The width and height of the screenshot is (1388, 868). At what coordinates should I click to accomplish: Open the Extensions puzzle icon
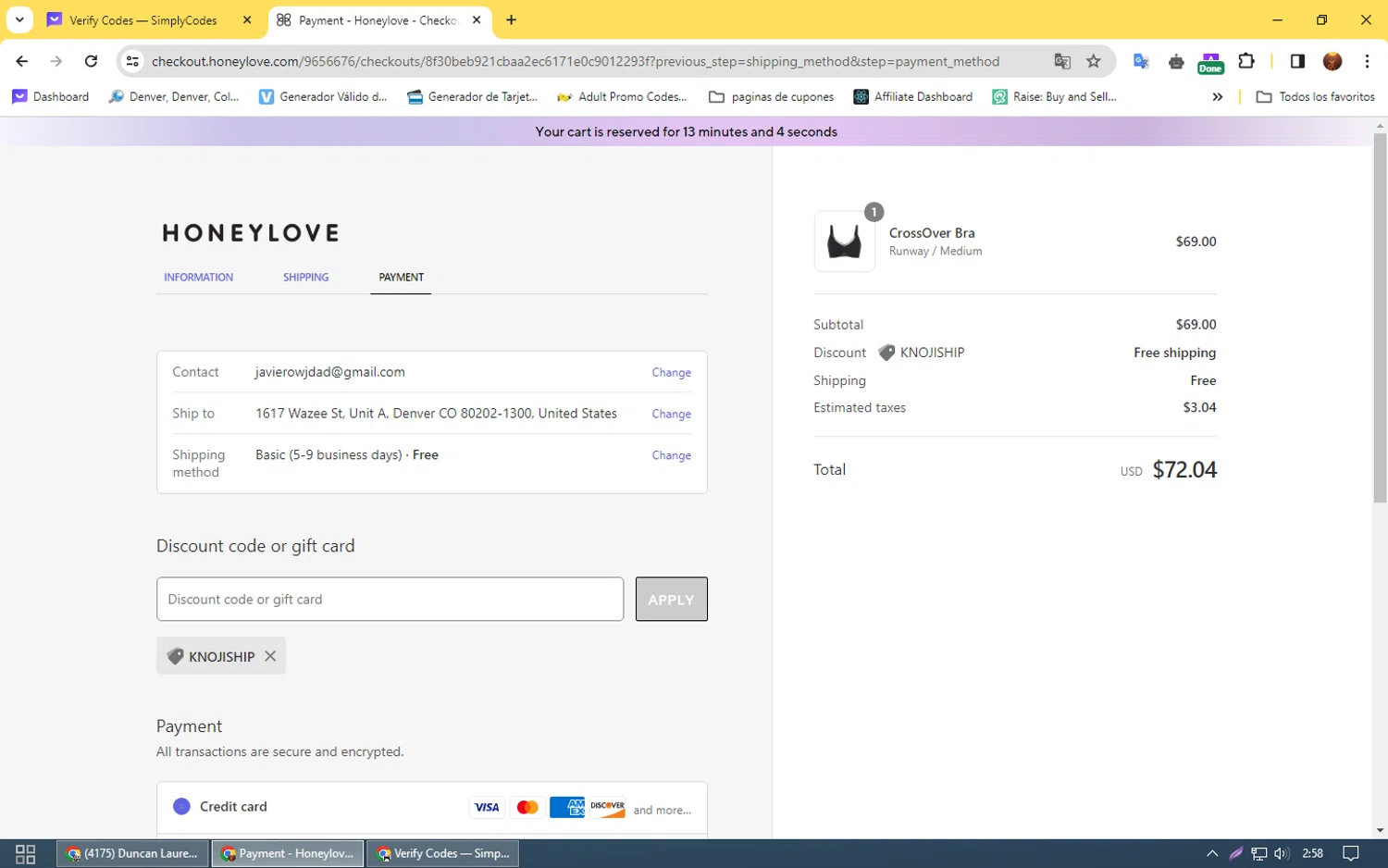point(1246,61)
